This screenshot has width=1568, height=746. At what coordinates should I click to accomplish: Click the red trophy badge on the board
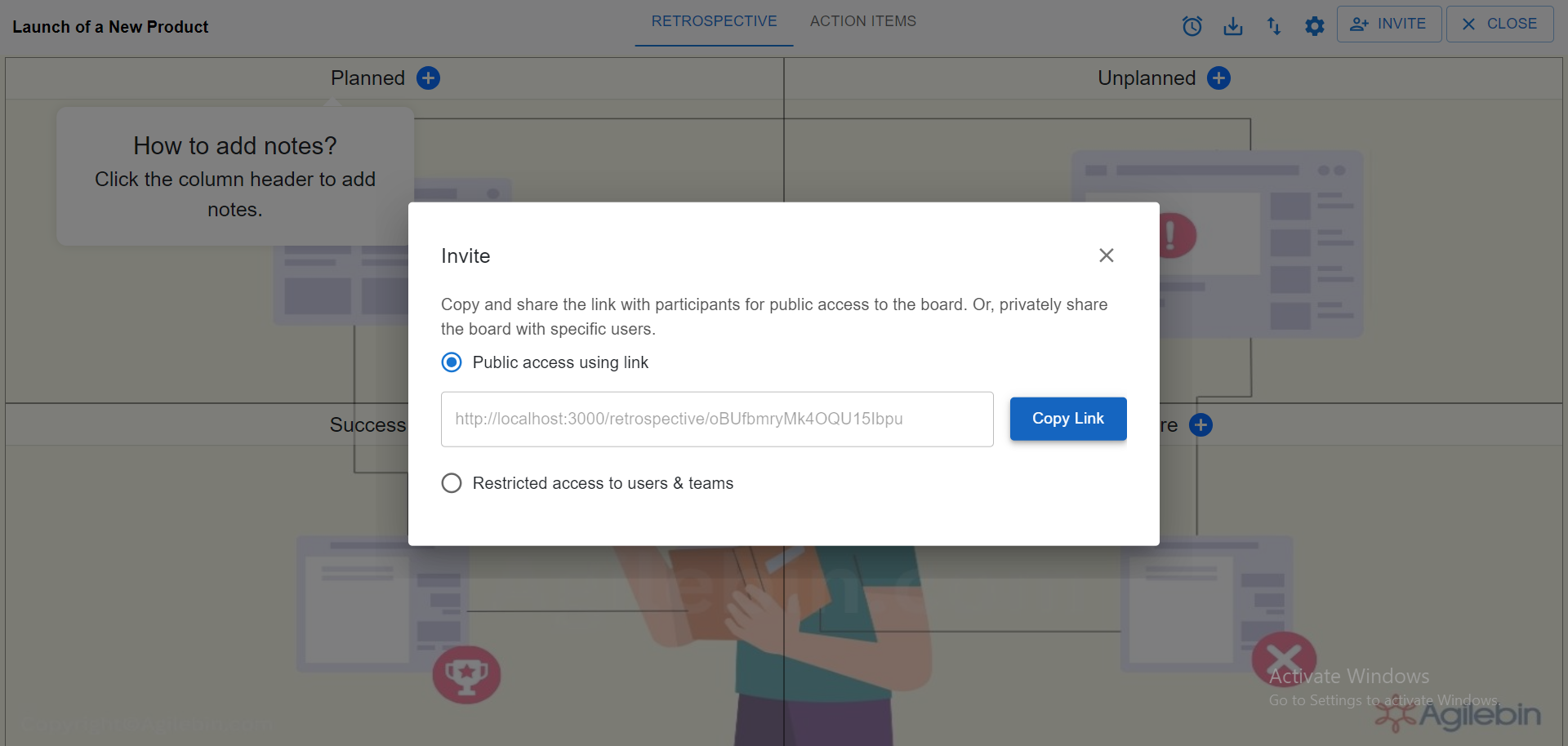[465, 674]
